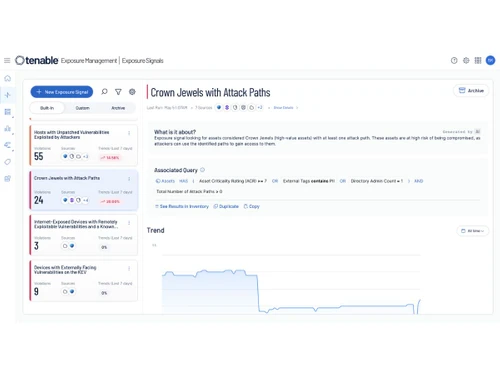Click +4 sources badge on Crown Jewels card

[86, 200]
